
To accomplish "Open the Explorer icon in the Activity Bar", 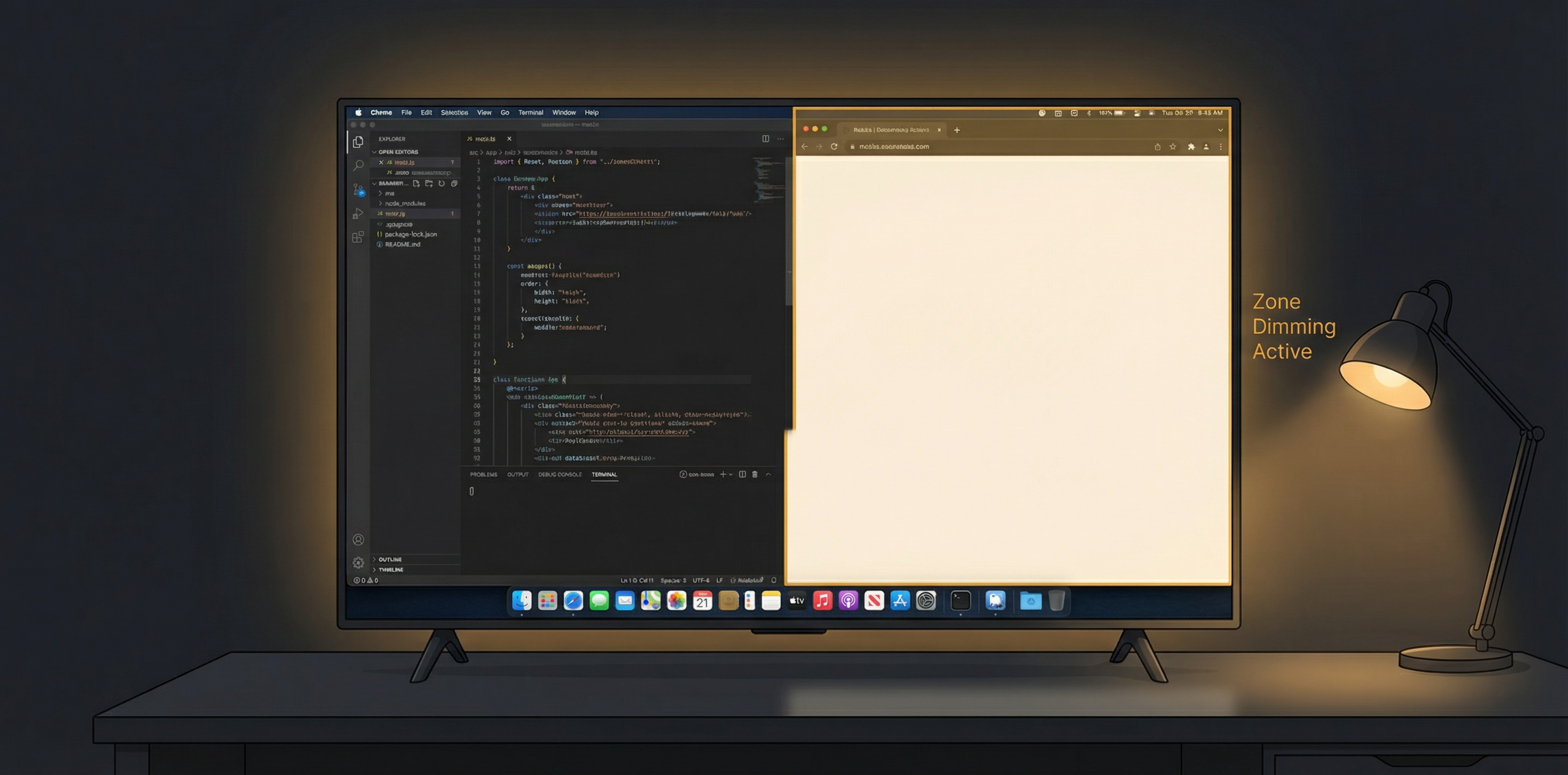I will point(359,143).
